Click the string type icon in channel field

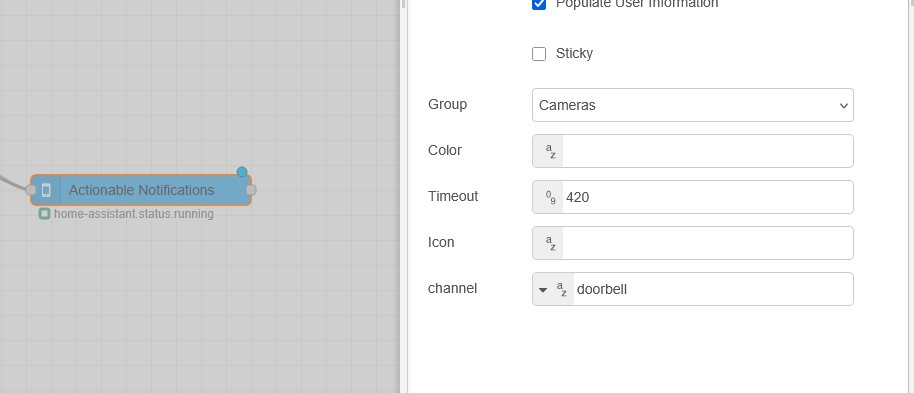(x=561, y=289)
